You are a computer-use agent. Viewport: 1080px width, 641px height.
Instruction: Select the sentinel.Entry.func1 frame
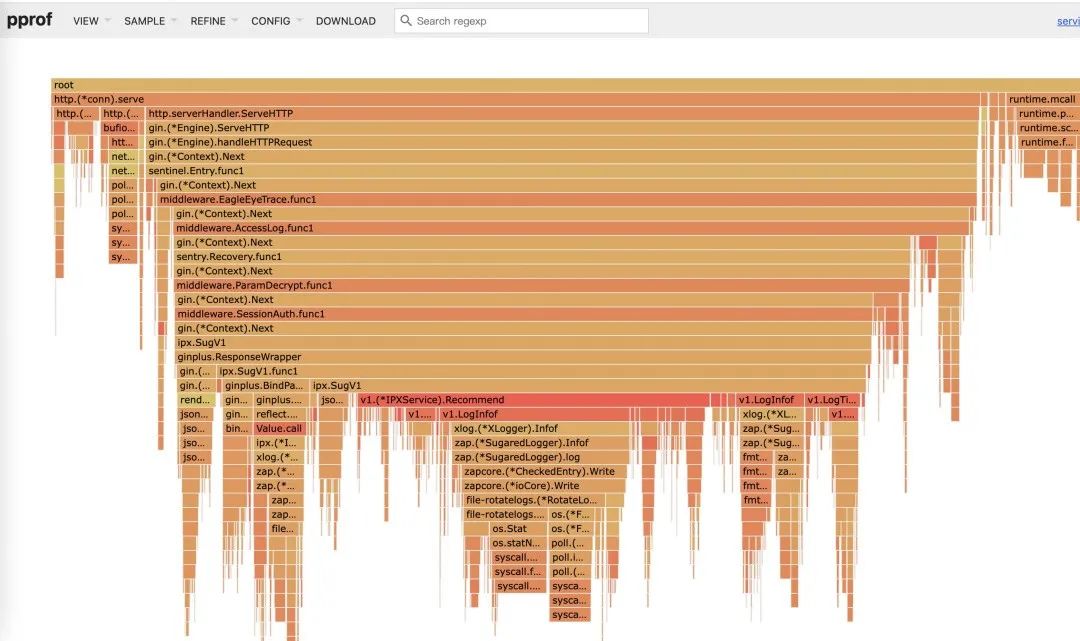click(x=560, y=171)
